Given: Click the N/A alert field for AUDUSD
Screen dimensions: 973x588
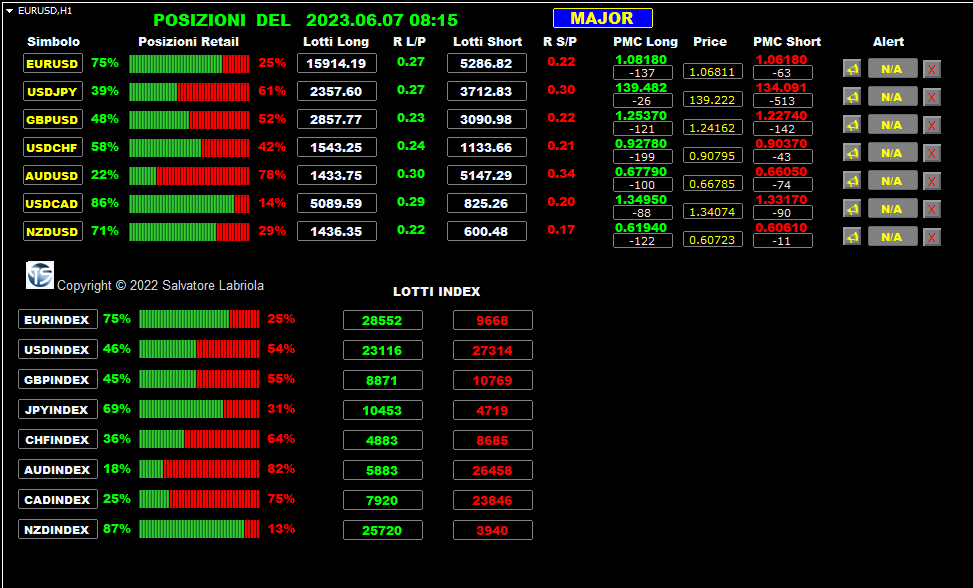Looking at the screenshot, I should (x=892, y=180).
